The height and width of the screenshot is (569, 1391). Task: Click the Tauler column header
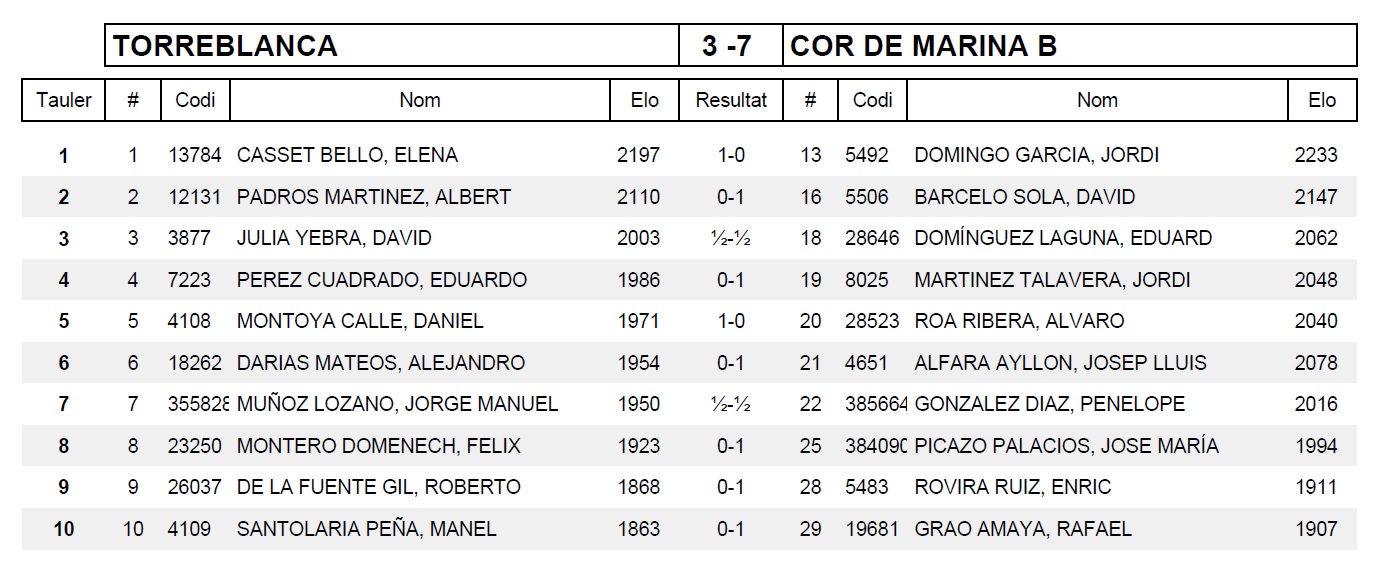pos(64,100)
